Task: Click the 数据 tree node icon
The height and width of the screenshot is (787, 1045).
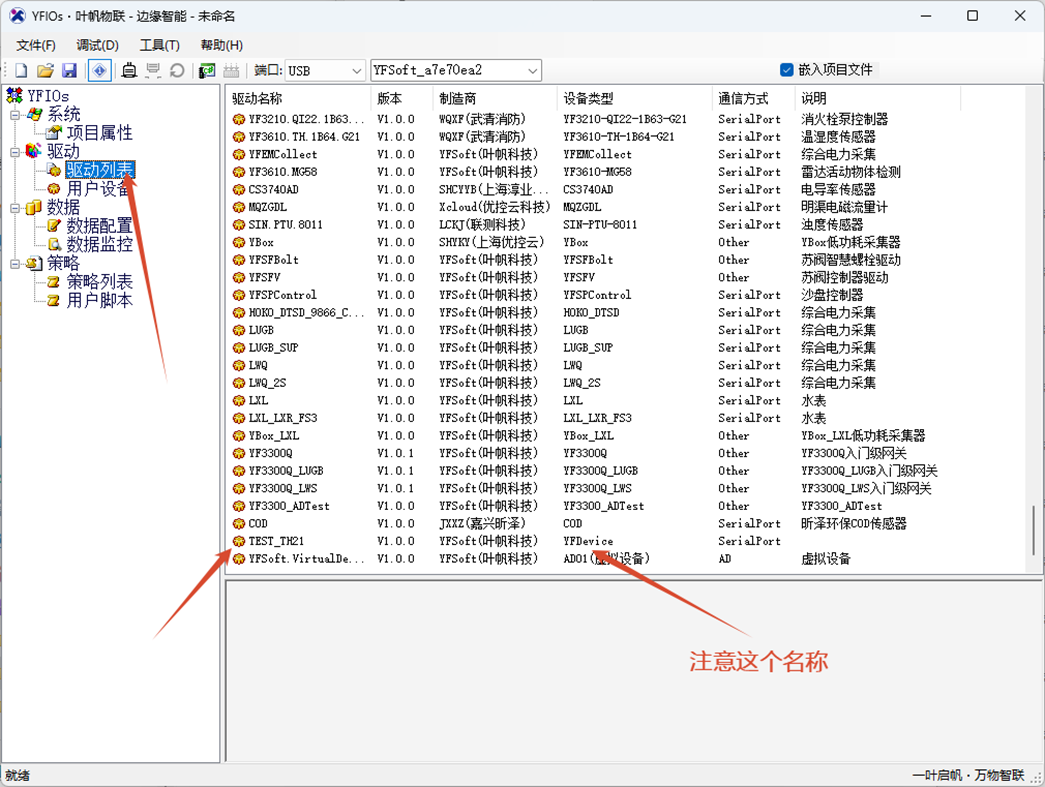Action: pos(34,207)
